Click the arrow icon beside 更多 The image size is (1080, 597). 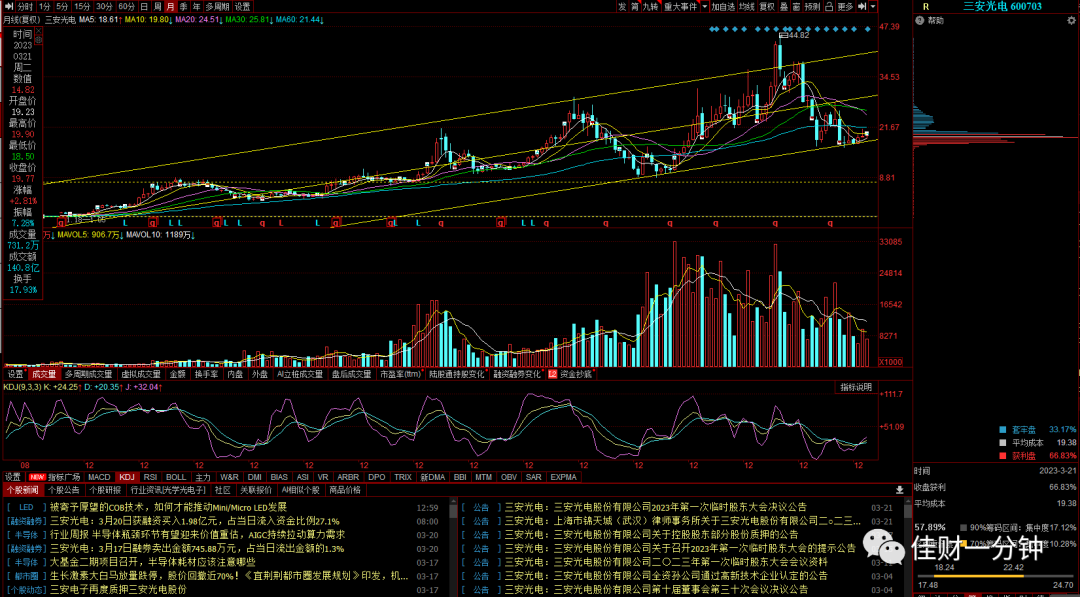coord(862,6)
